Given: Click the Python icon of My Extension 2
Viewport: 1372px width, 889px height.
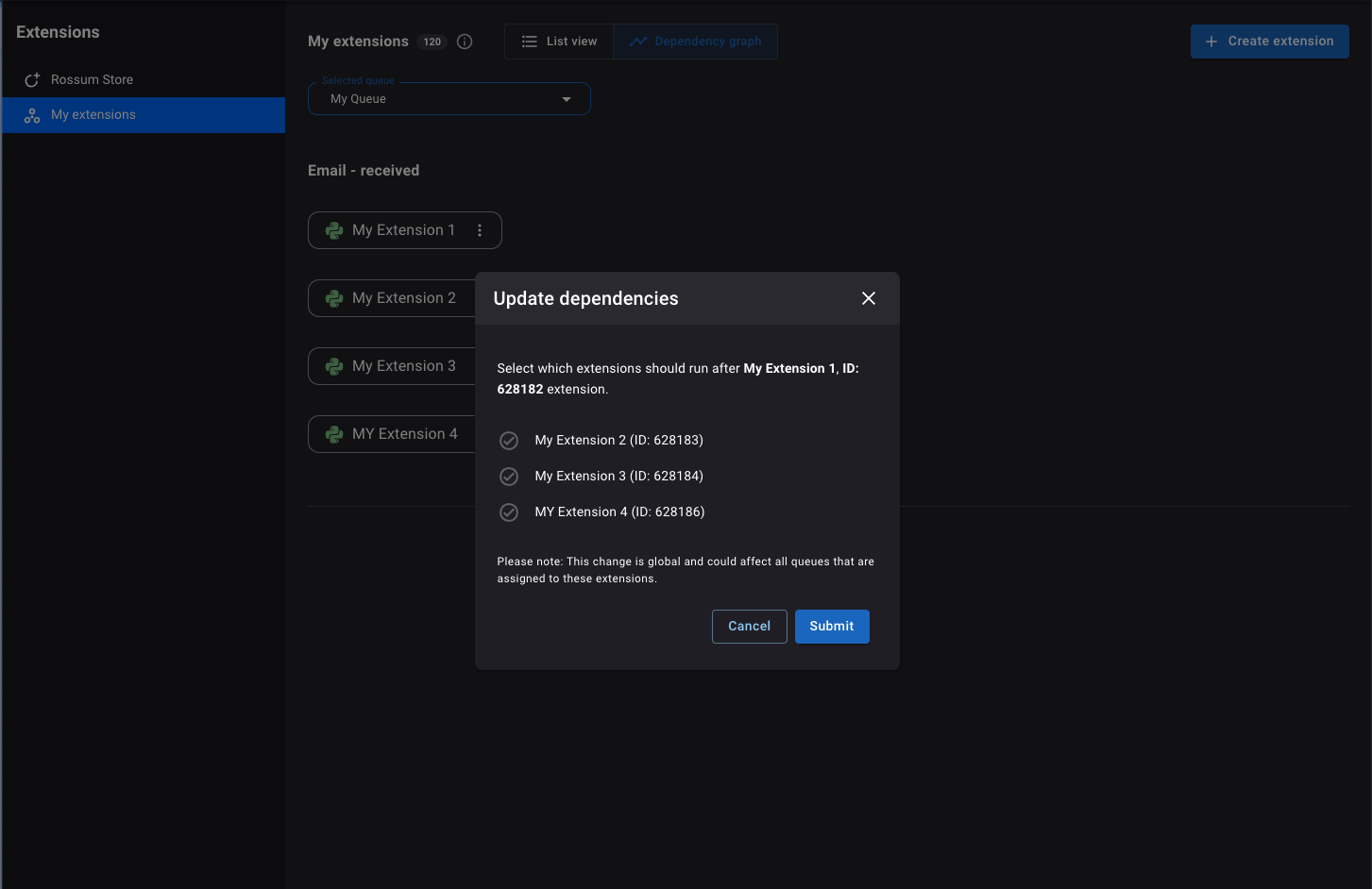Looking at the screenshot, I should [x=334, y=298].
